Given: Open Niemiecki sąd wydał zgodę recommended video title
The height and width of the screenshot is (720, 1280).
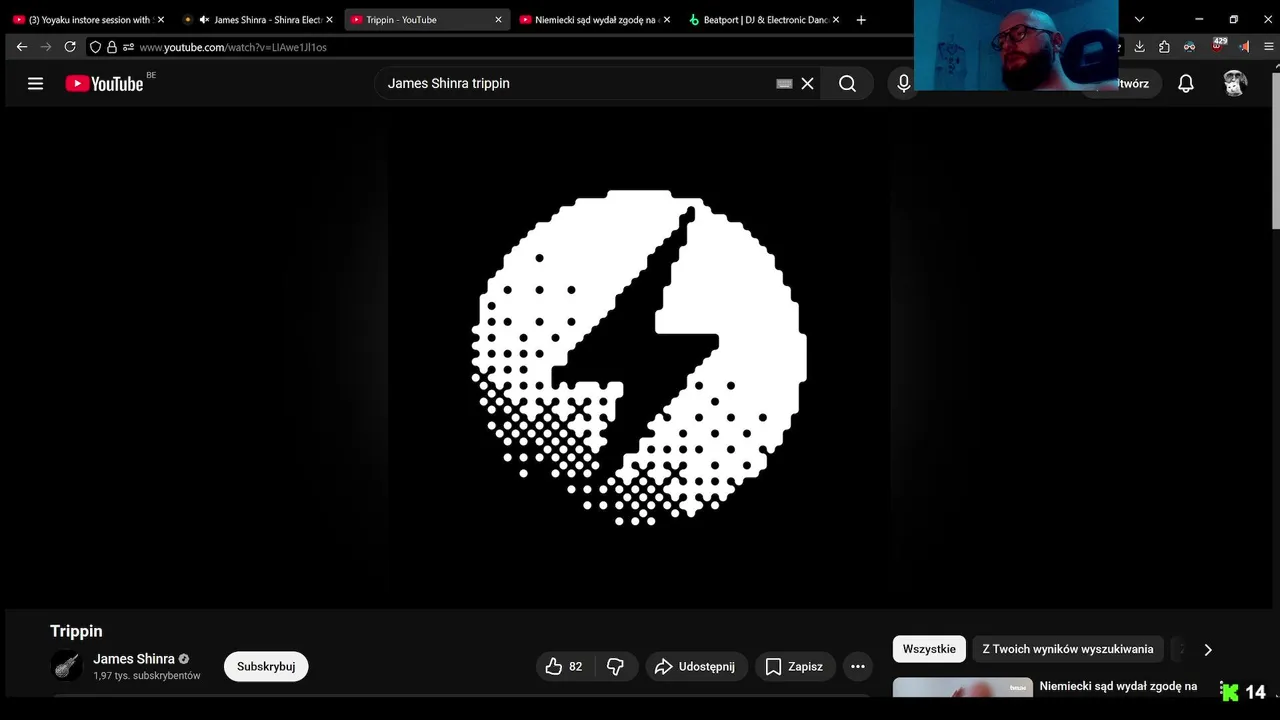Looking at the screenshot, I should click(x=1118, y=686).
